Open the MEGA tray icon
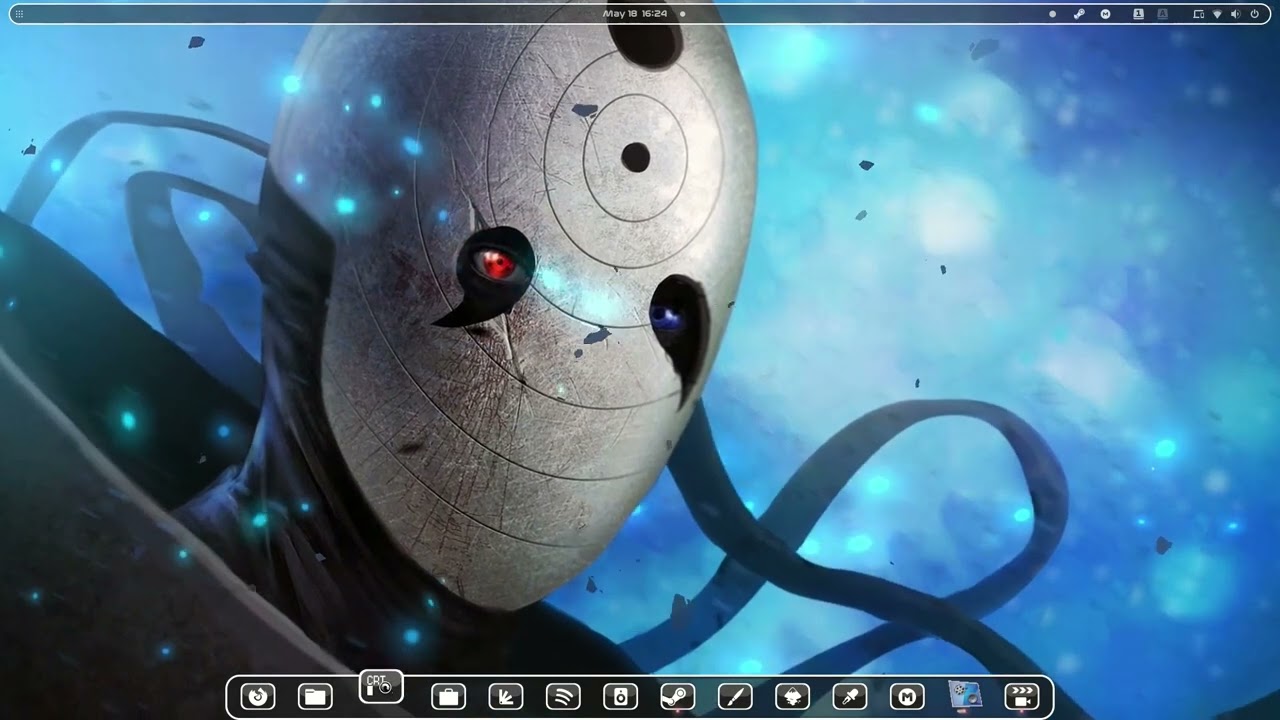Image resolution: width=1280 pixels, height=720 pixels. [1105, 14]
